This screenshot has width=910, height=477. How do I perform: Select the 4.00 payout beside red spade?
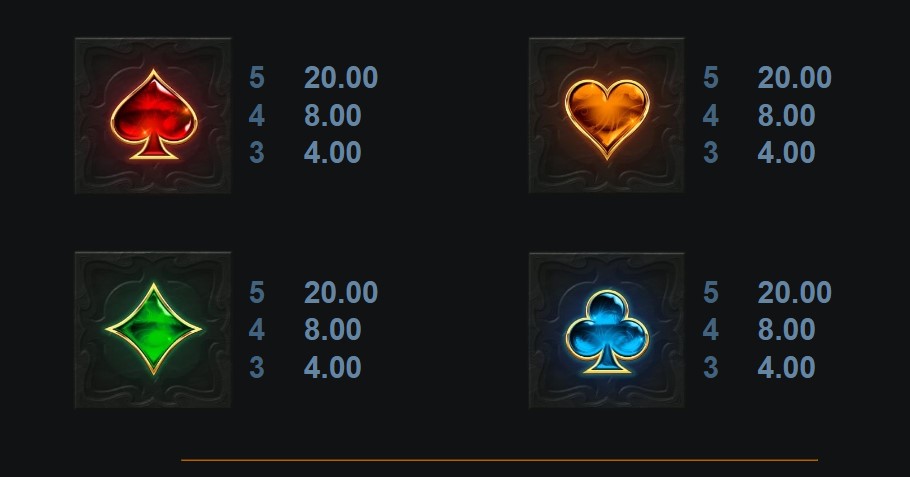pos(333,153)
